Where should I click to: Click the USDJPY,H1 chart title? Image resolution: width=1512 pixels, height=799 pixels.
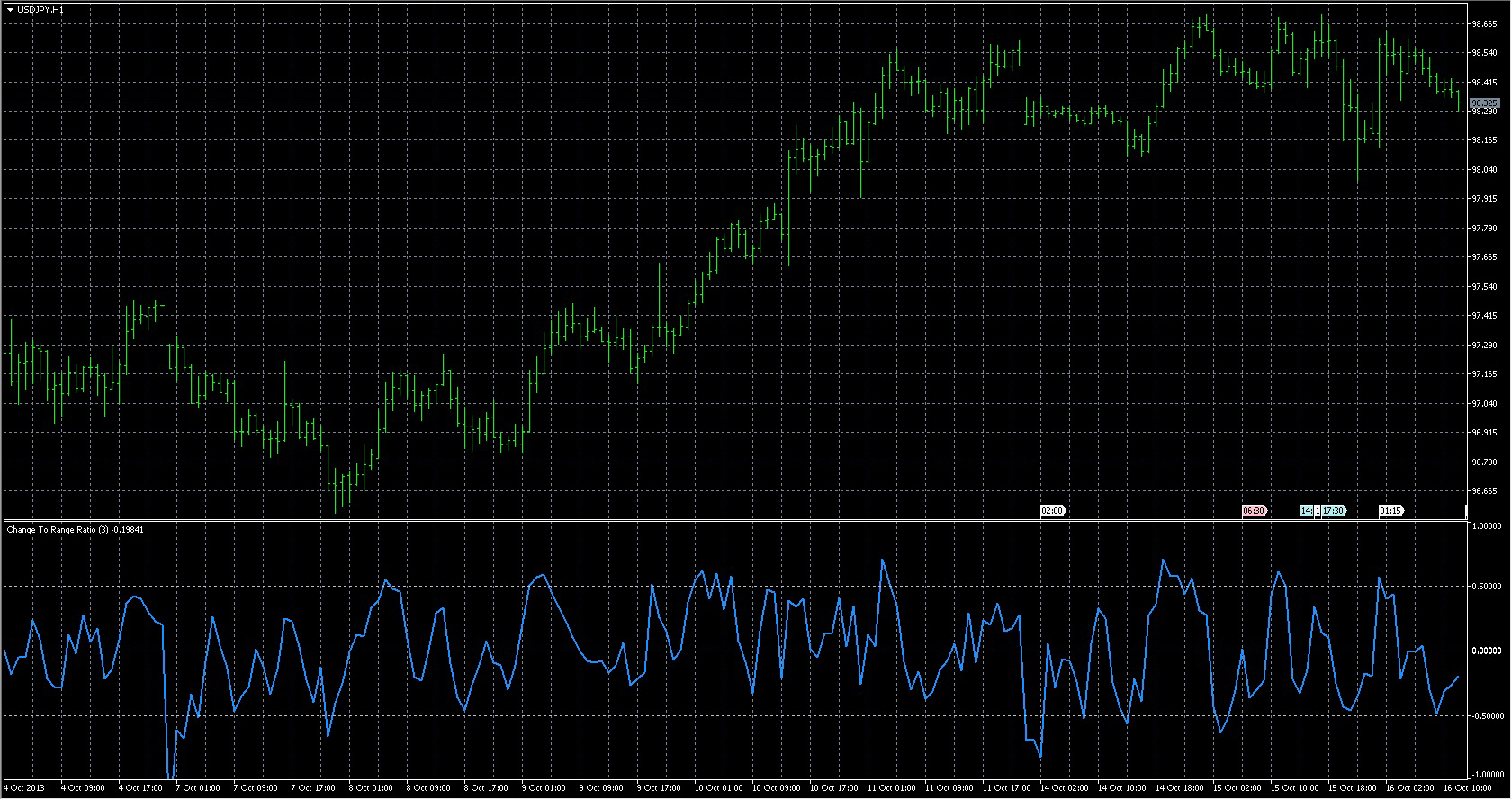point(40,9)
